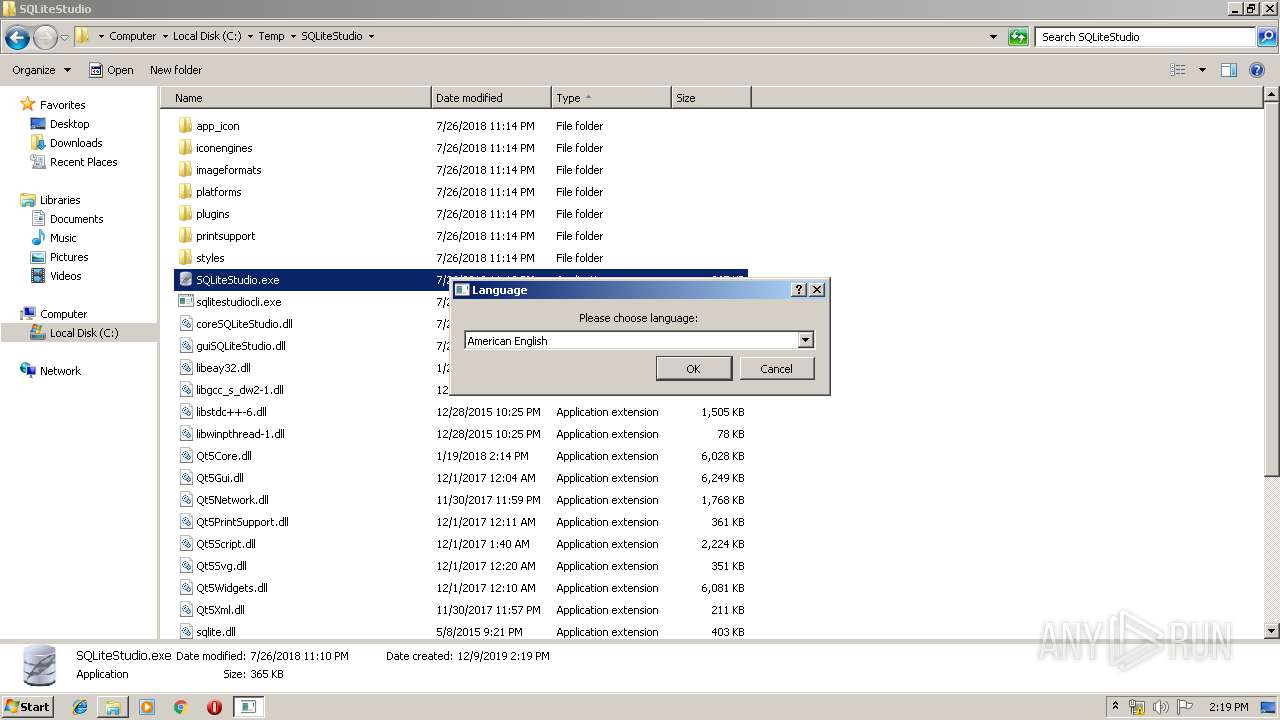
Task: Select the sqlite.dll file icon
Action: coord(185,632)
